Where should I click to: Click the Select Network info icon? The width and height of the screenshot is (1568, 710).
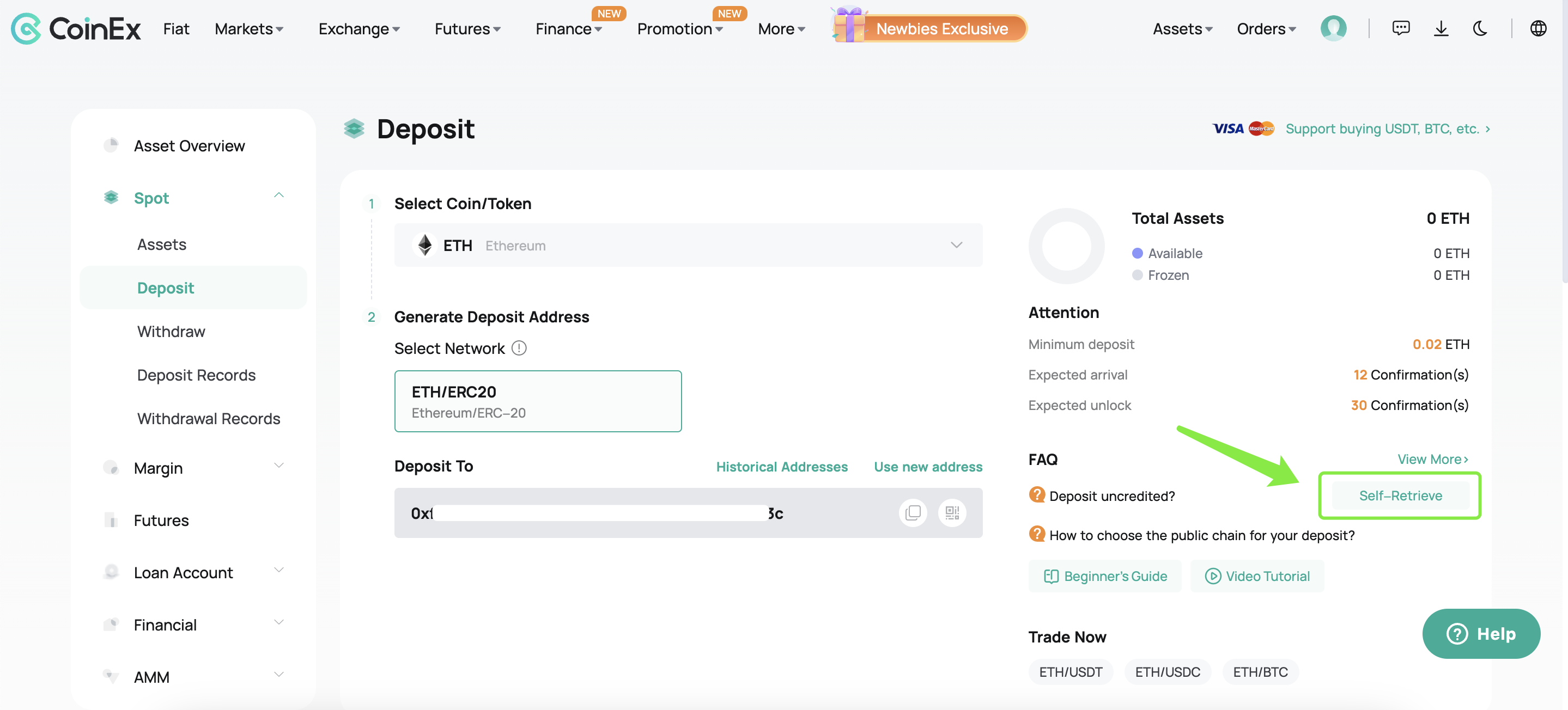click(x=519, y=348)
